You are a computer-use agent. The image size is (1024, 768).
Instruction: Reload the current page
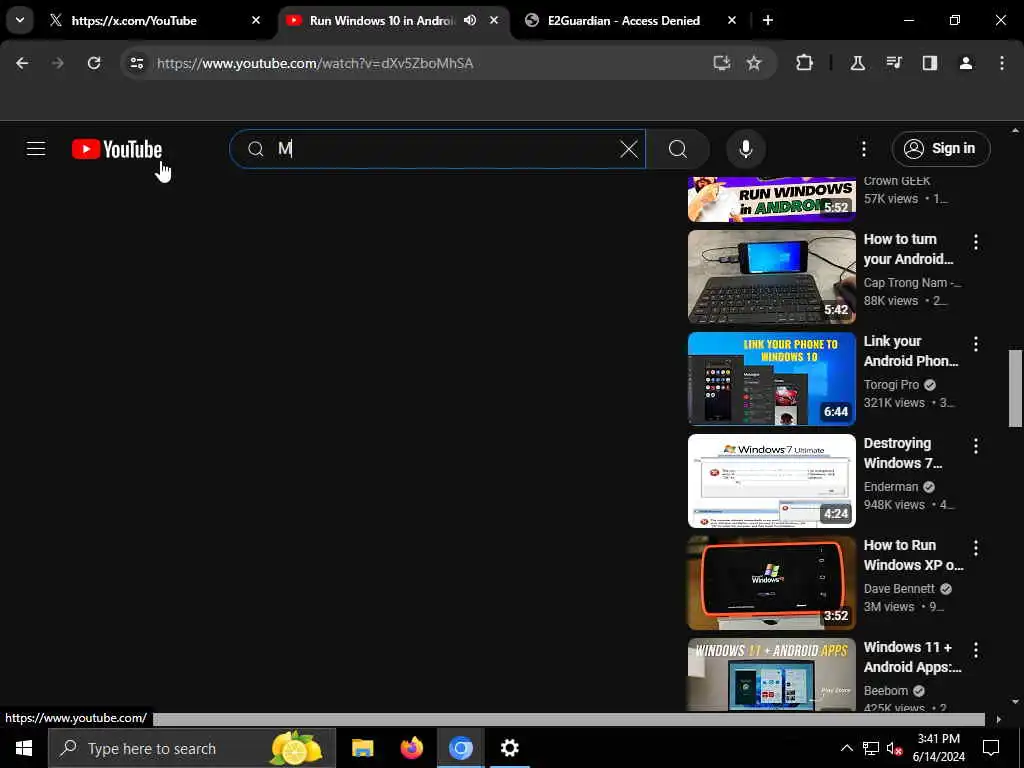[94, 63]
